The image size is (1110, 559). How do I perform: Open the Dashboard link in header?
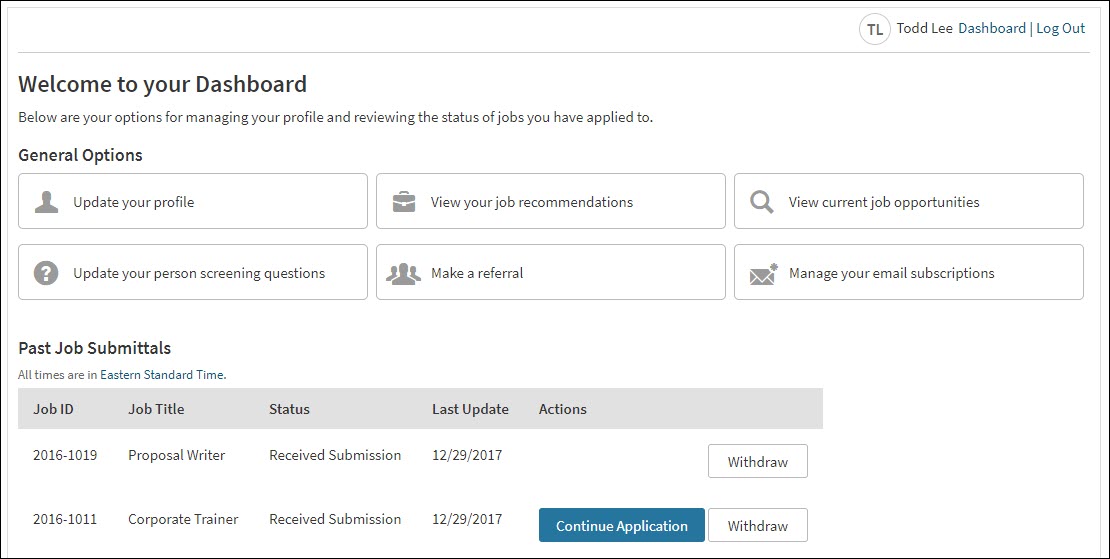[x=991, y=28]
